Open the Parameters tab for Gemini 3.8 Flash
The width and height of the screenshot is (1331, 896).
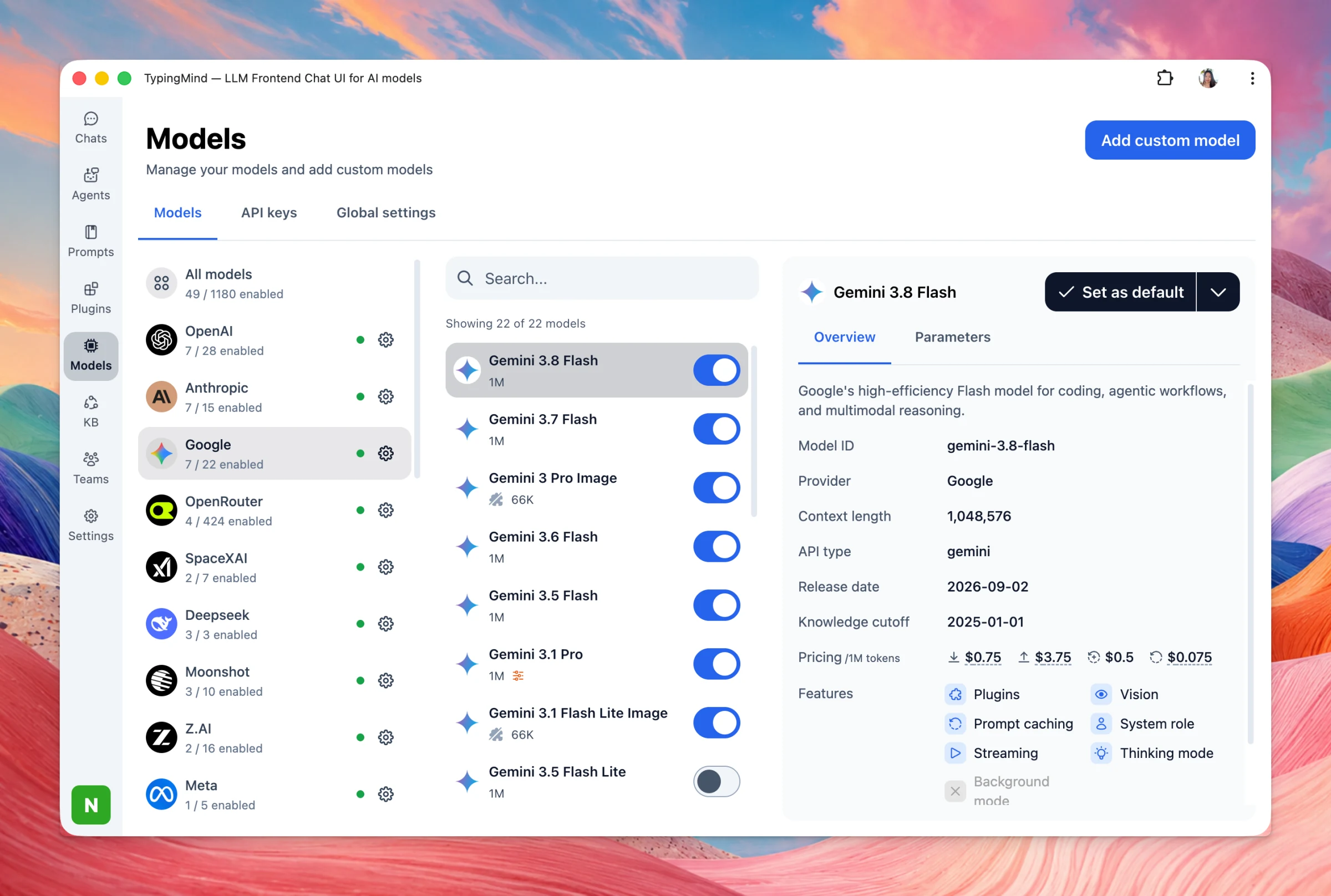(952, 337)
